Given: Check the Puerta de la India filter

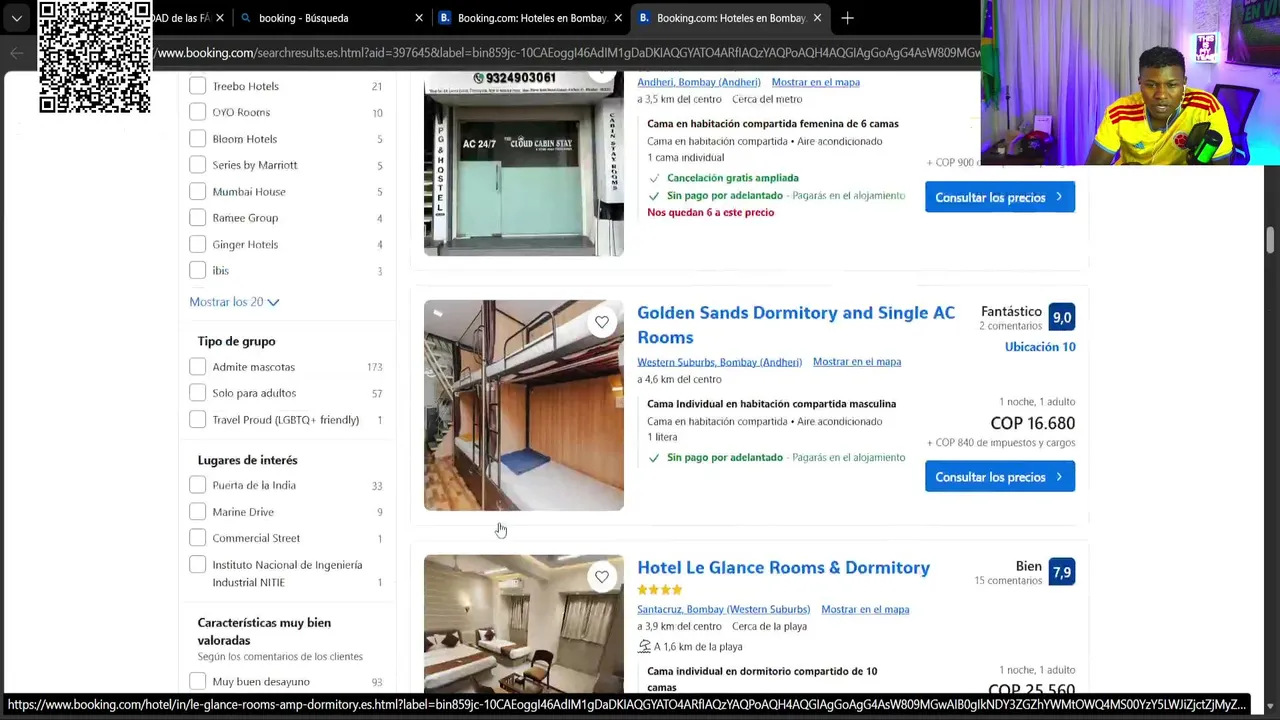Looking at the screenshot, I should pyautogui.click(x=198, y=485).
